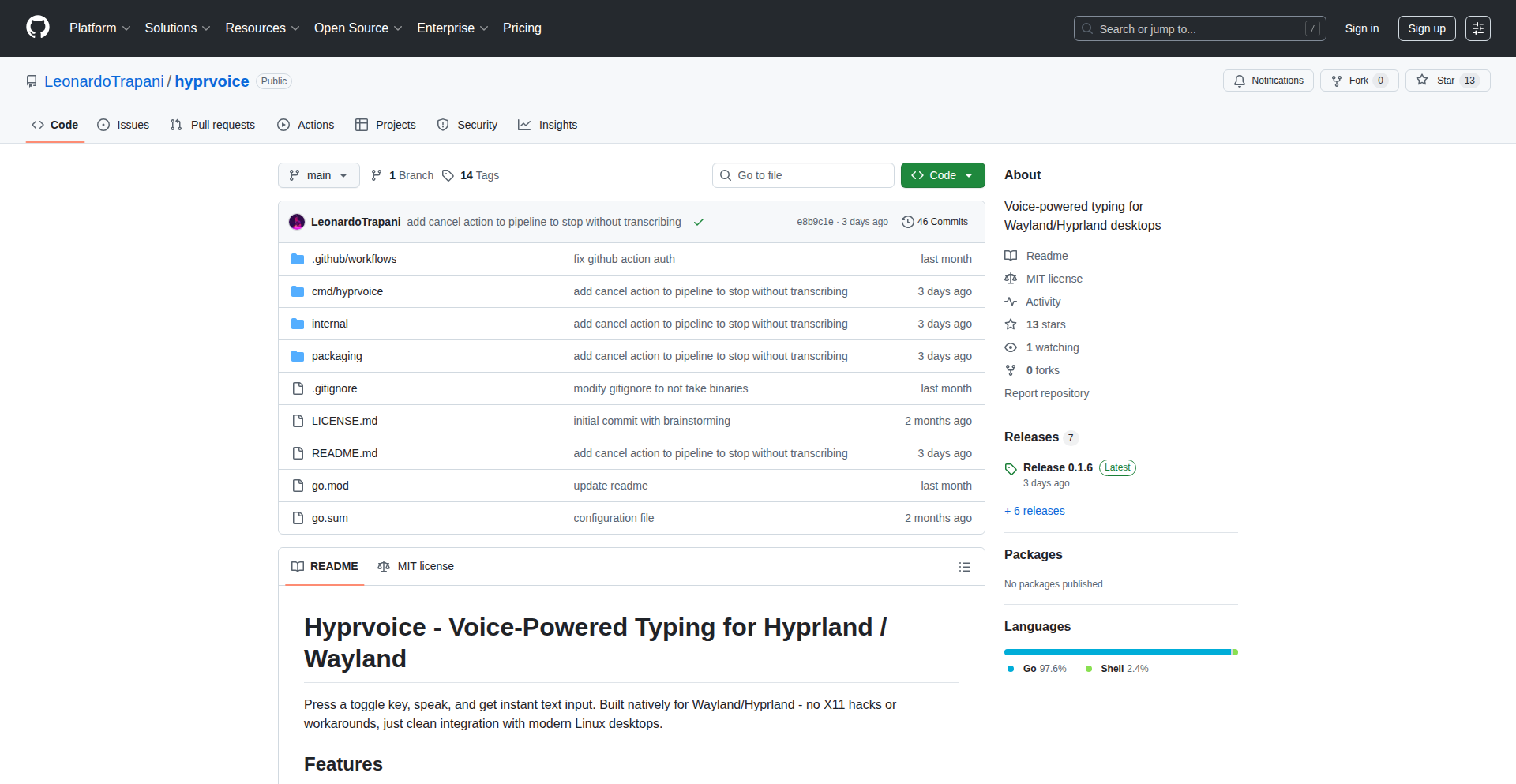The width and height of the screenshot is (1516, 784).
Task: Fork the repository
Action: (x=1358, y=81)
